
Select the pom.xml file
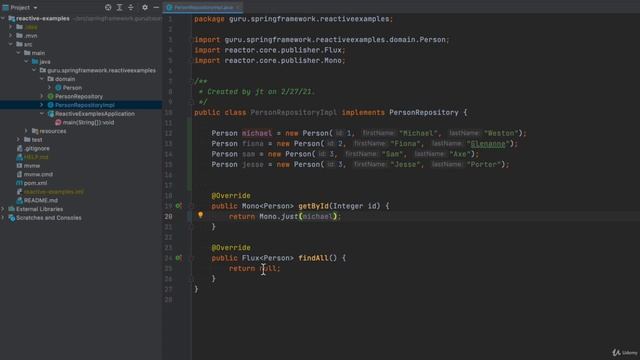pos(35,183)
